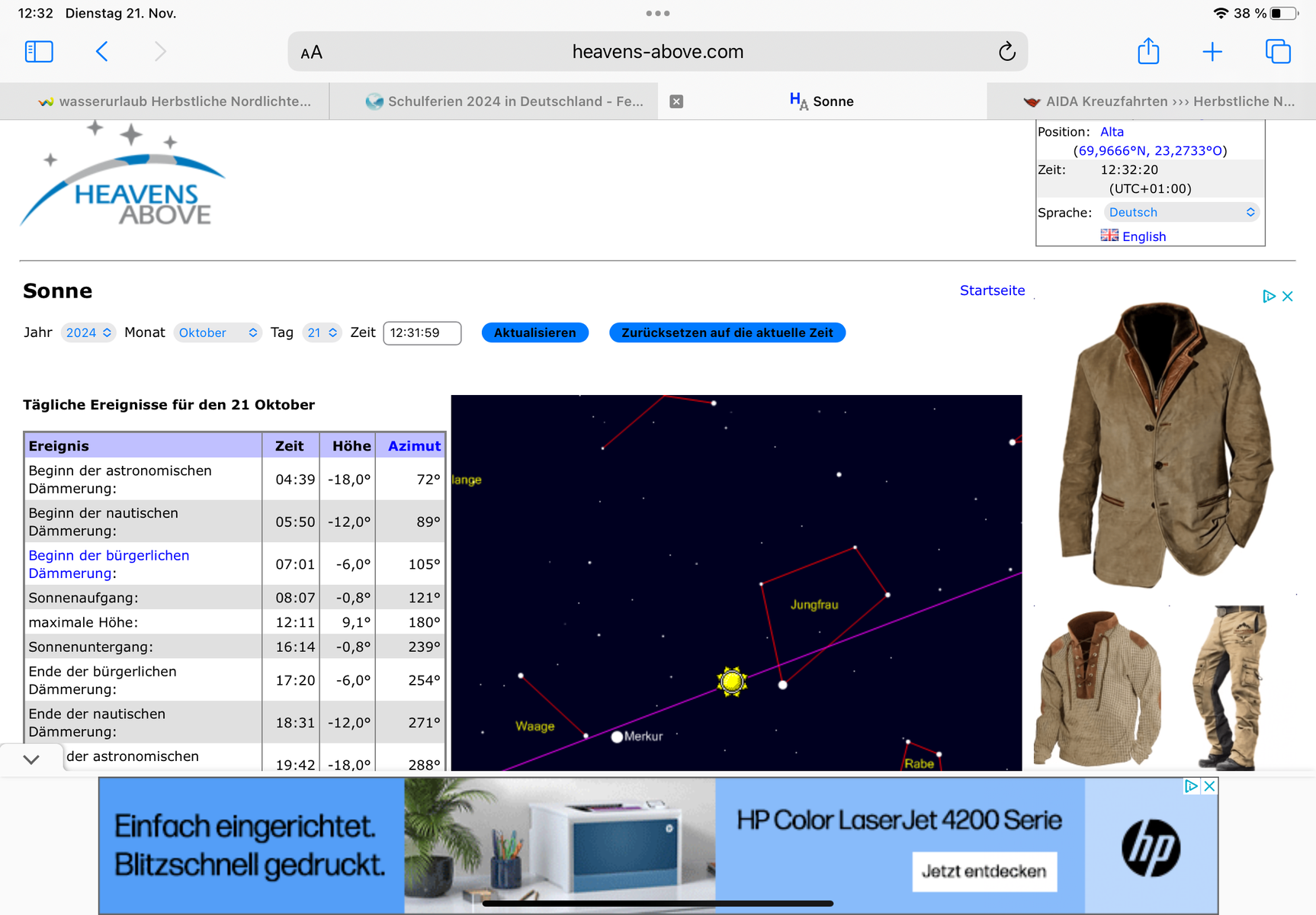Click the Heavens Above logo
The height and width of the screenshot is (915, 1316).
(124, 177)
